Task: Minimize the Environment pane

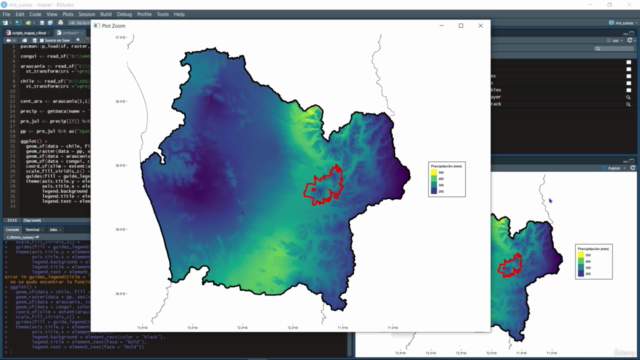Action: [x=625, y=33]
